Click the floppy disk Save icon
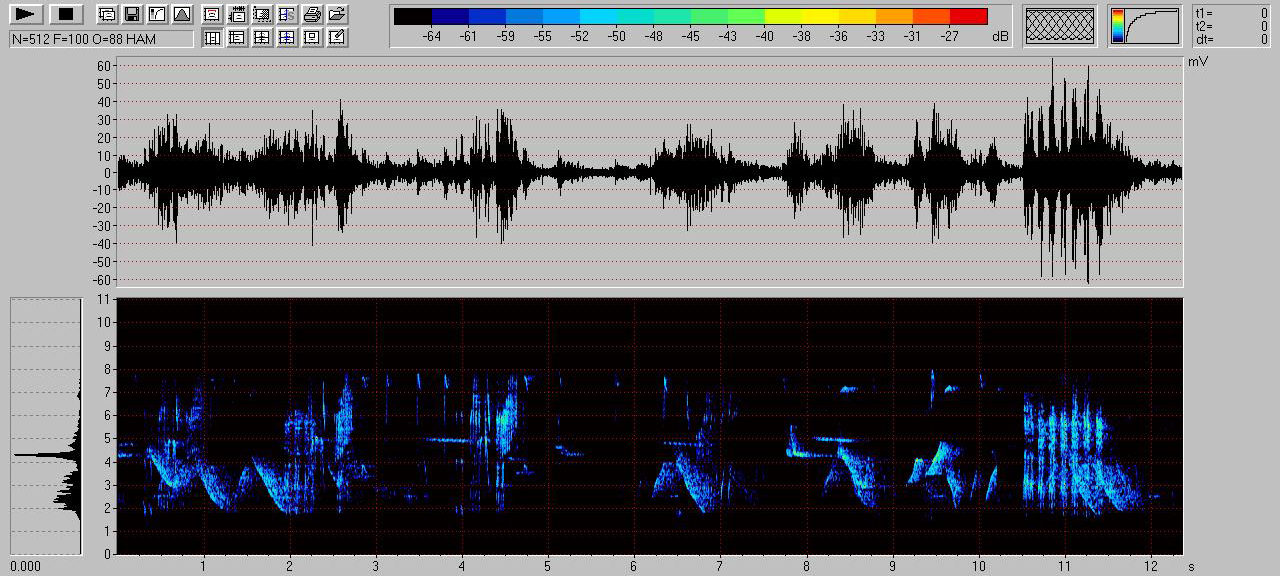This screenshot has height=576, width=1280. point(132,14)
